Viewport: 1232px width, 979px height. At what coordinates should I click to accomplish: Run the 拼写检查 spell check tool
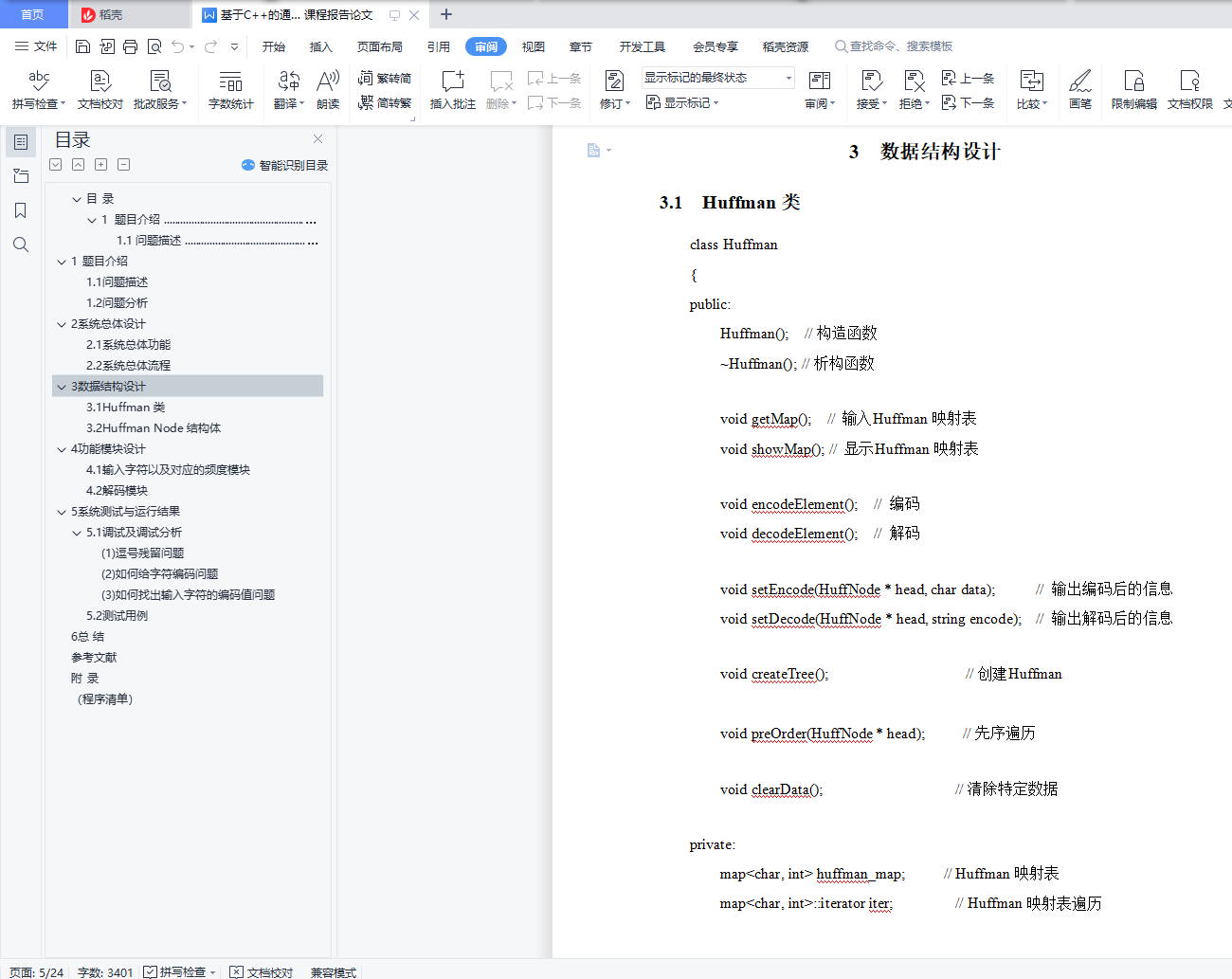(x=39, y=90)
